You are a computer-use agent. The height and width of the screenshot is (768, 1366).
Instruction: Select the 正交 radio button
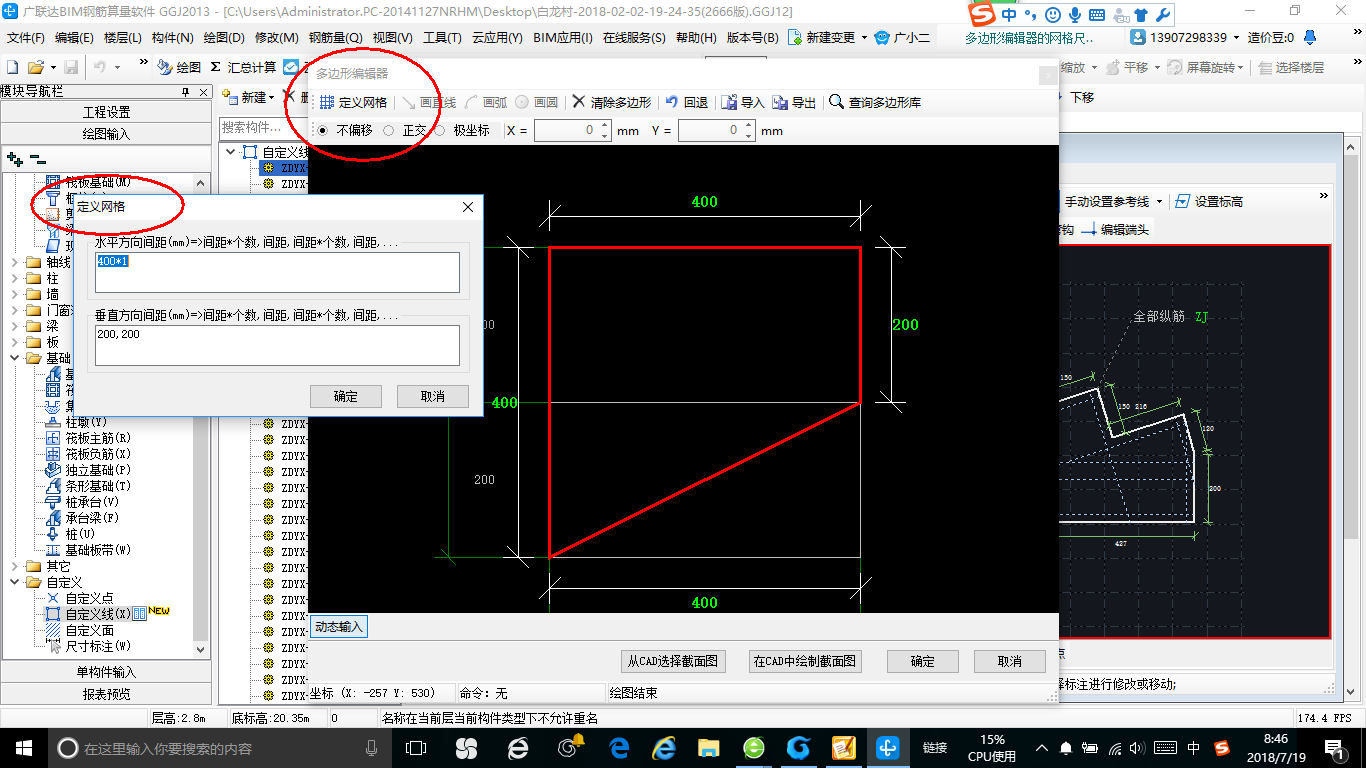389,130
